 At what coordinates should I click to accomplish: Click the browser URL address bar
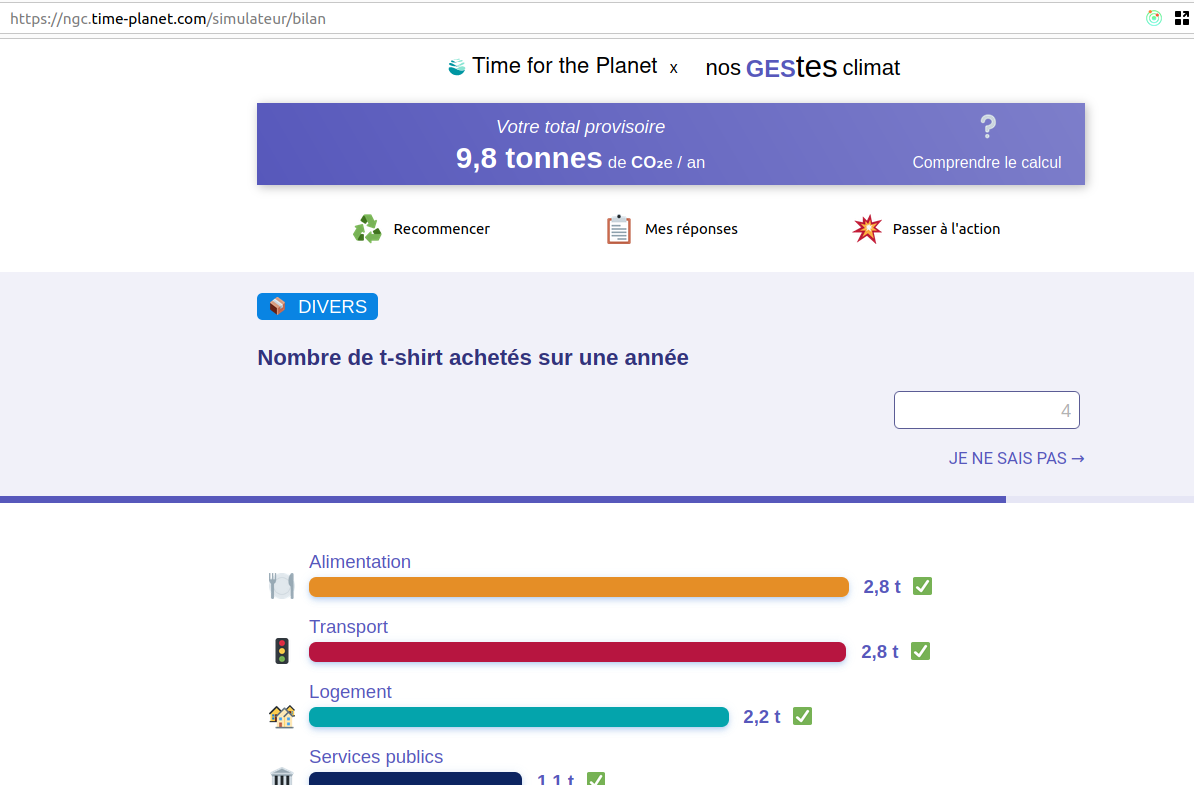(x=571, y=18)
